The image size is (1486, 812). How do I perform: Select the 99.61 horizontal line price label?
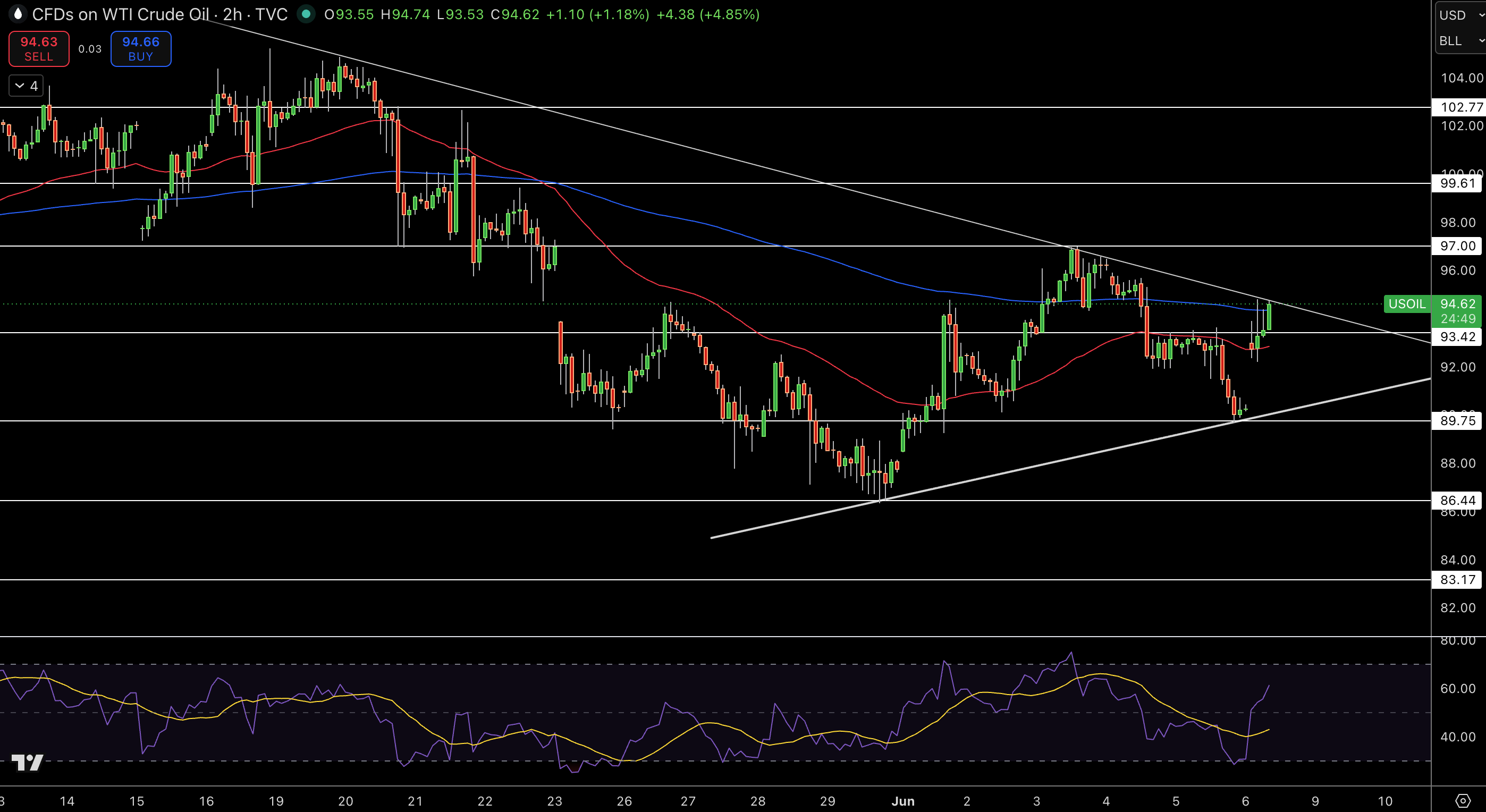(1457, 183)
